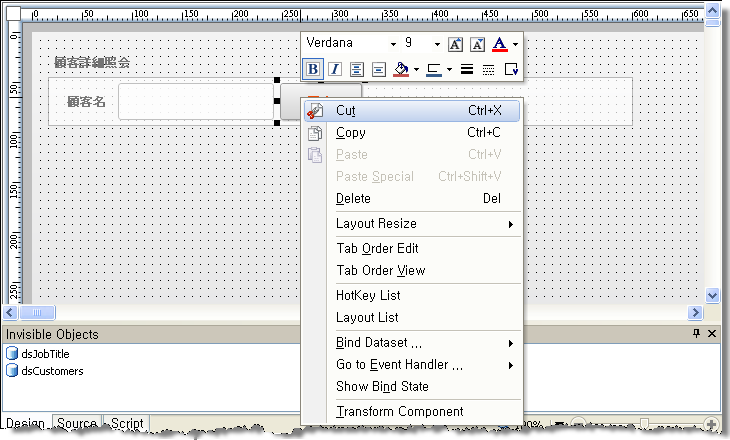Image resolution: width=730 pixels, height=440 pixels.
Task: Select Tab Order Edit menu entry
Action: point(377,248)
